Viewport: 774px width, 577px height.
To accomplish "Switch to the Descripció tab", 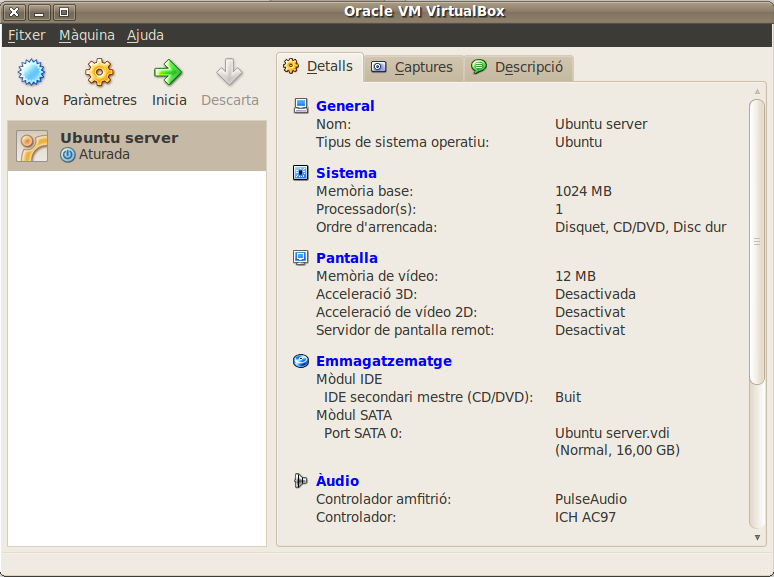I will tap(517, 67).
